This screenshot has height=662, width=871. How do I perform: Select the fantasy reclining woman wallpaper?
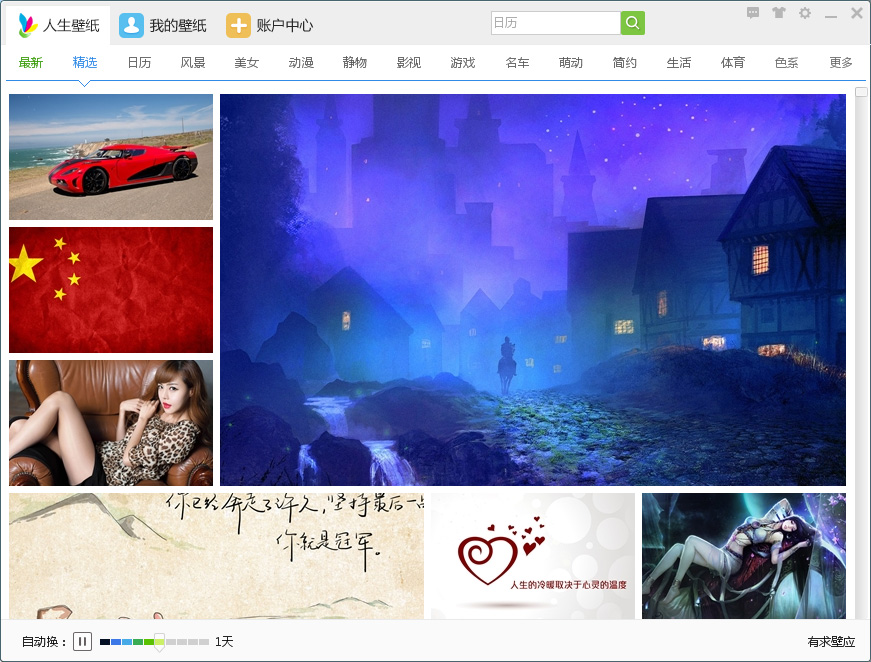[x=744, y=556]
